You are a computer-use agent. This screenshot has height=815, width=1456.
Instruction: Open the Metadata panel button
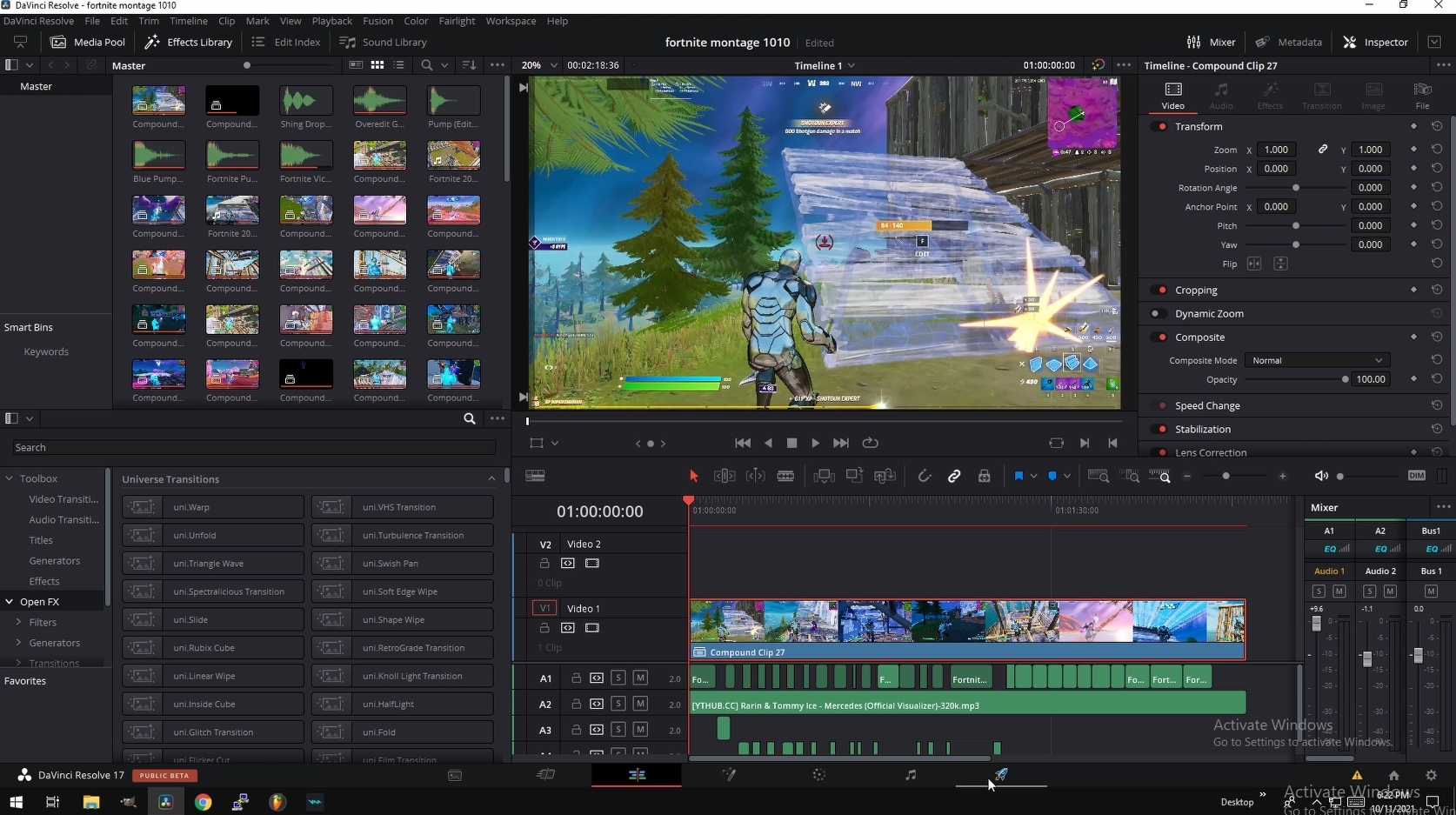(x=1289, y=42)
